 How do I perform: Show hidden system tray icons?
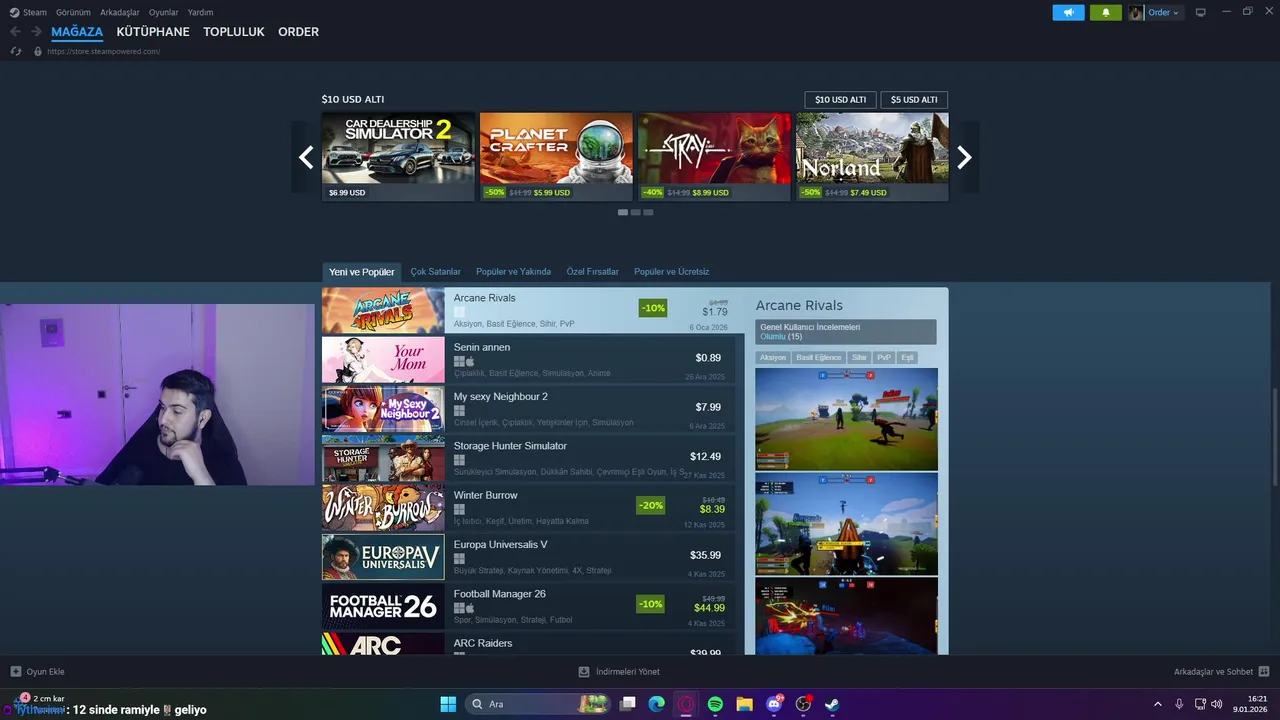tap(1158, 704)
